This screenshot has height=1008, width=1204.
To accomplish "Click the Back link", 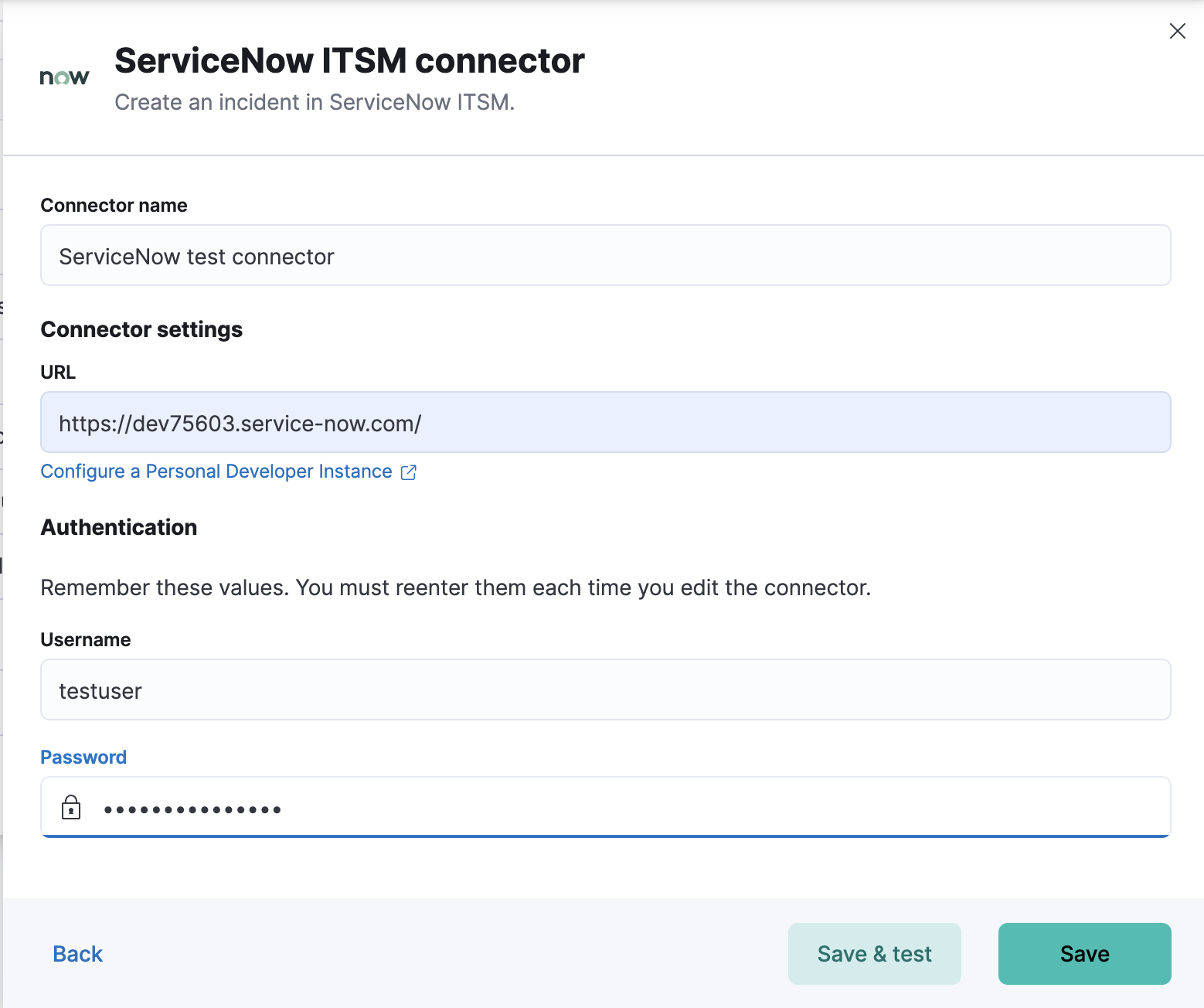I will (x=77, y=954).
